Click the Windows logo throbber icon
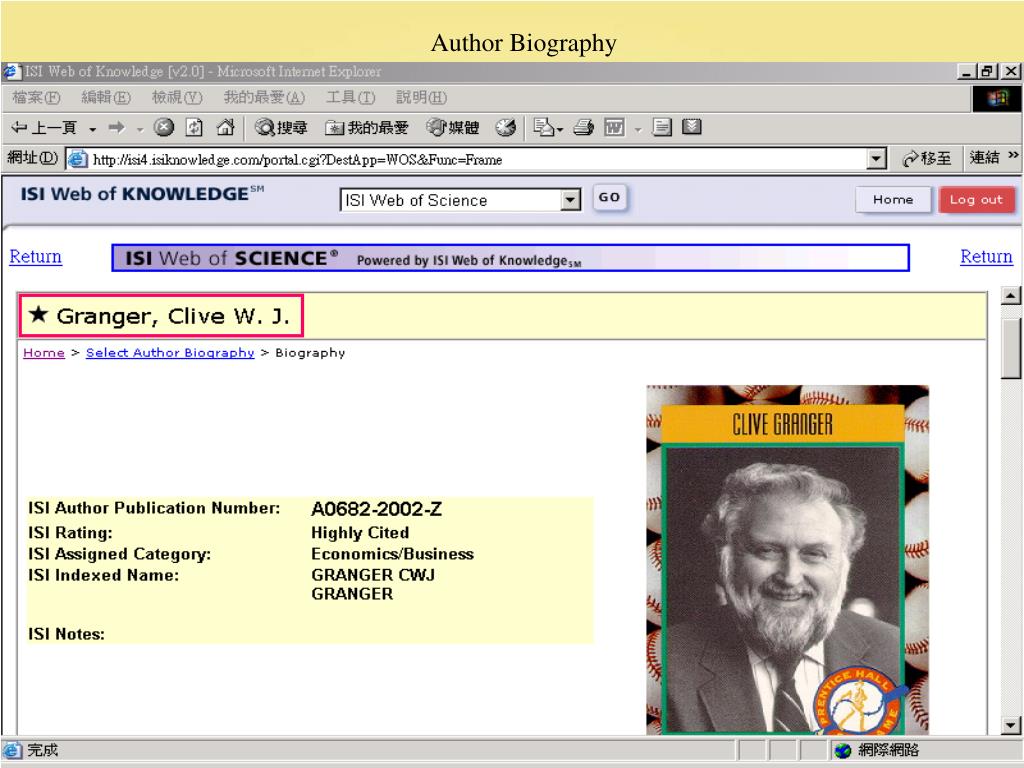Image resolution: width=1024 pixels, height=768 pixels. (x=997, y=99)
